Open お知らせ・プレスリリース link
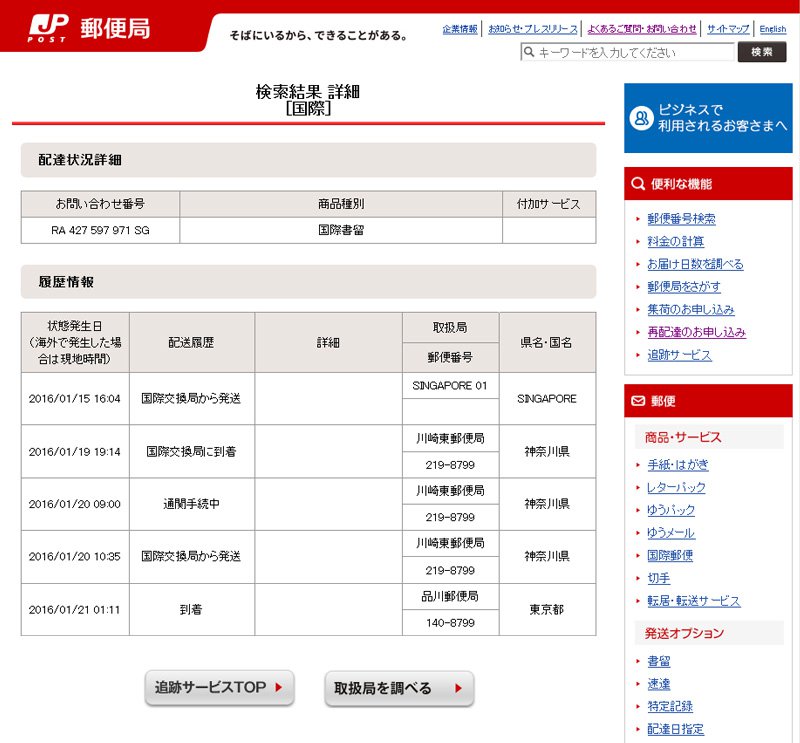Viewport: 800px width, 743px height. 533,29
